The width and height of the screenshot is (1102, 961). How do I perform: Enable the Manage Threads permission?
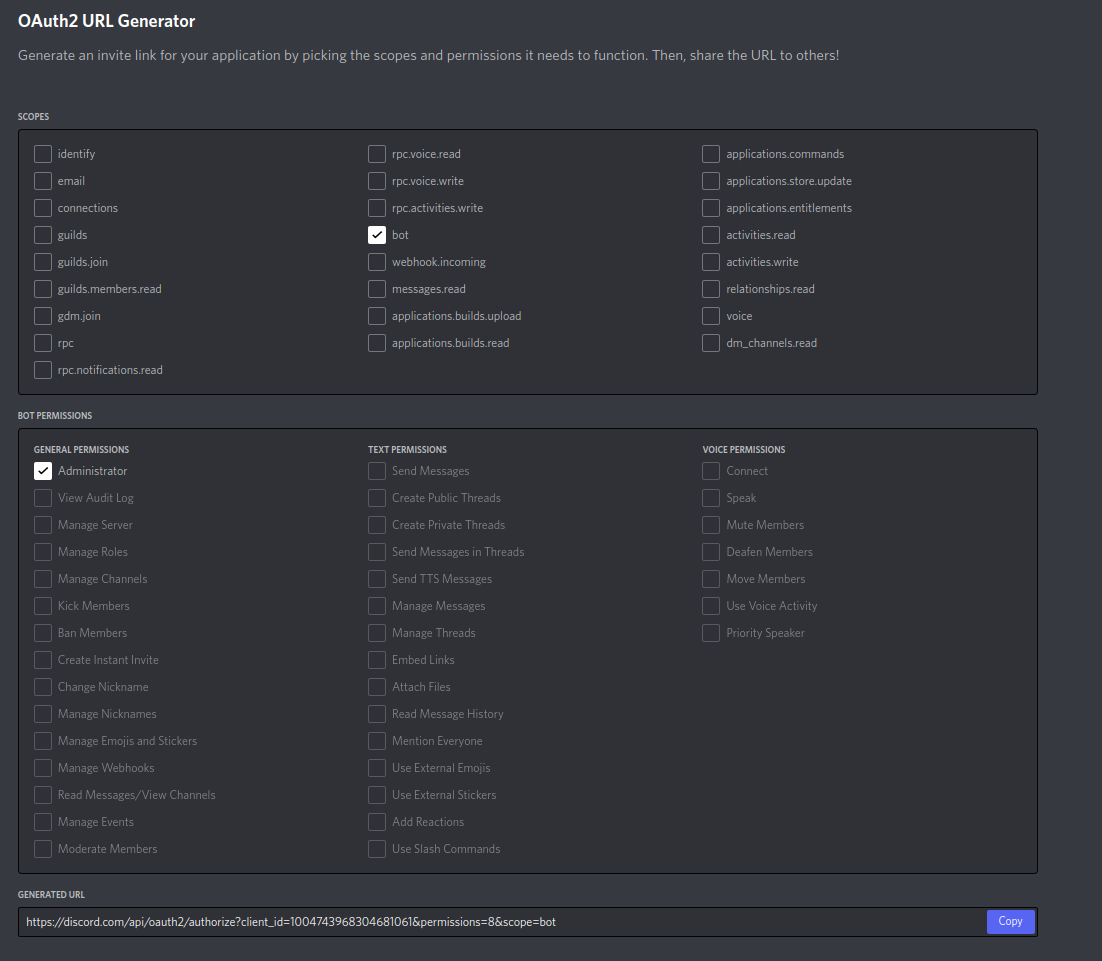377,632
